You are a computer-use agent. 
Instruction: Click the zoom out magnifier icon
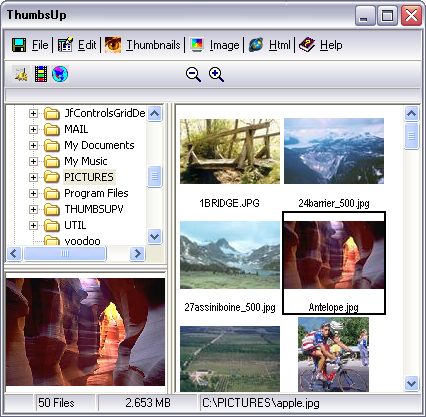tap(193, 74)
